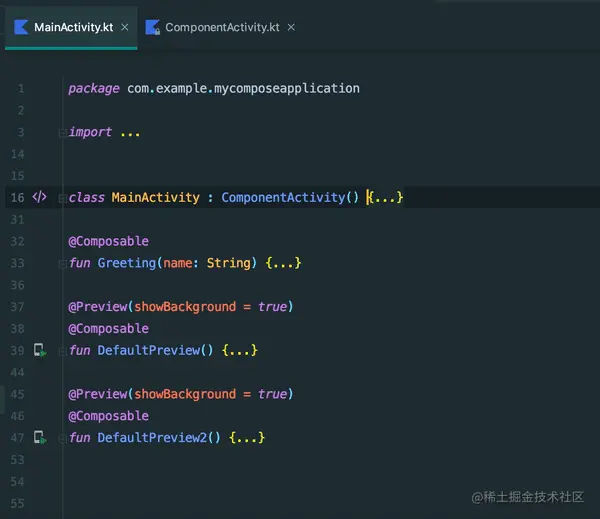Expand the DefaultPreview function fold marker
The image size is (600, 519).
click(62, 351)
